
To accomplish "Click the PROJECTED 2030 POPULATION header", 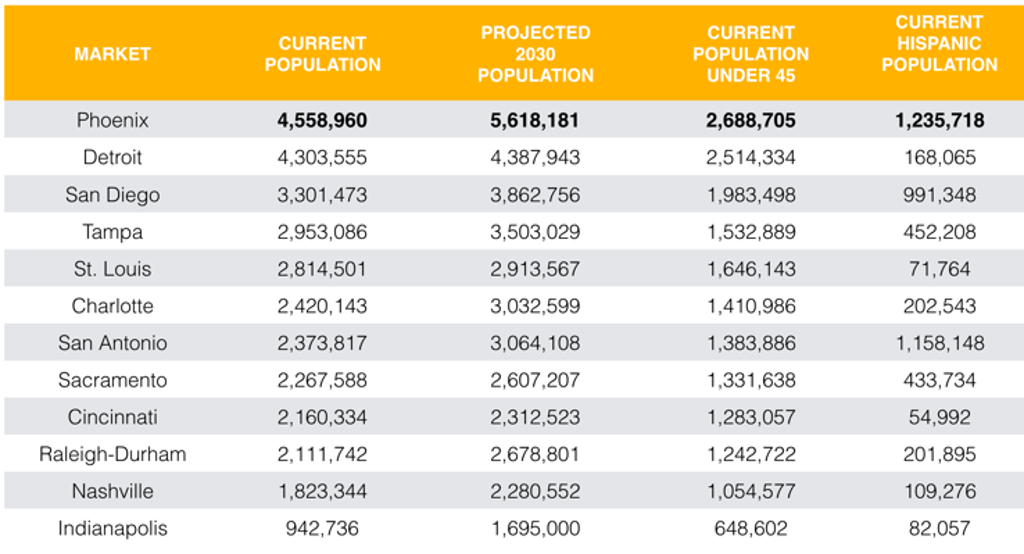I will click(536, 54).
